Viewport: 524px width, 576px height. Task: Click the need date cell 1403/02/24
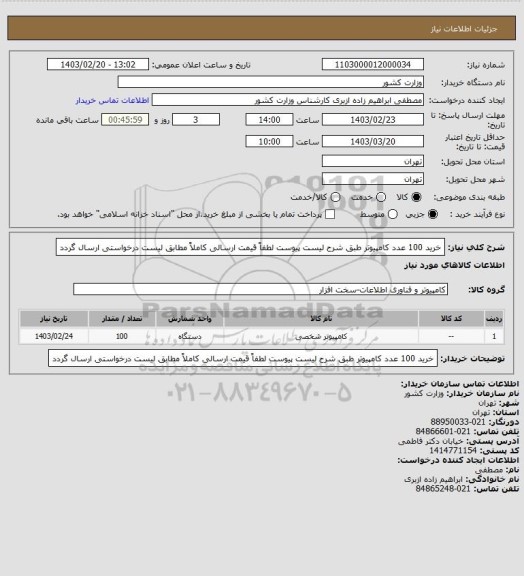click(x=54, y=336)
